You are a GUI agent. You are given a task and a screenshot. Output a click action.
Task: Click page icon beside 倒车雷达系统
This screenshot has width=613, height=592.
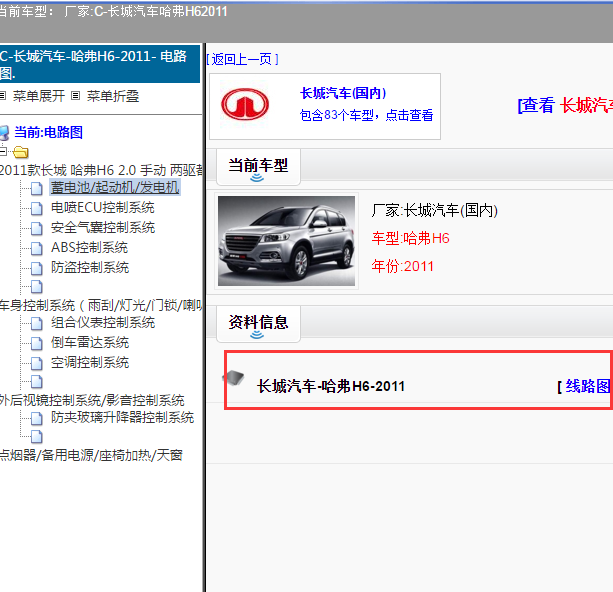[x=37, y=343]
